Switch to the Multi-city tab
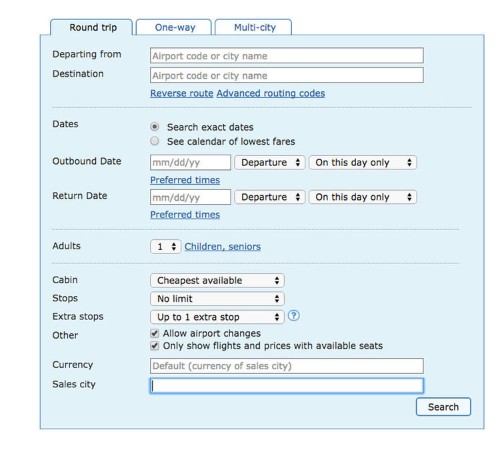This screenshot has height=454, width=500. tap(254, 27)
